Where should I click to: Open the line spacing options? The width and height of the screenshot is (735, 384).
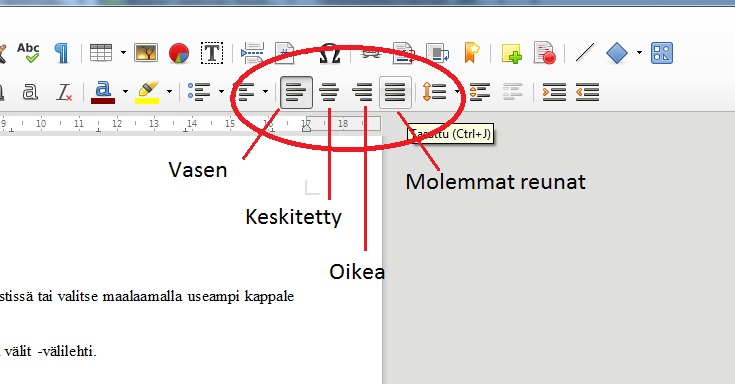click(x=434, y=92)
